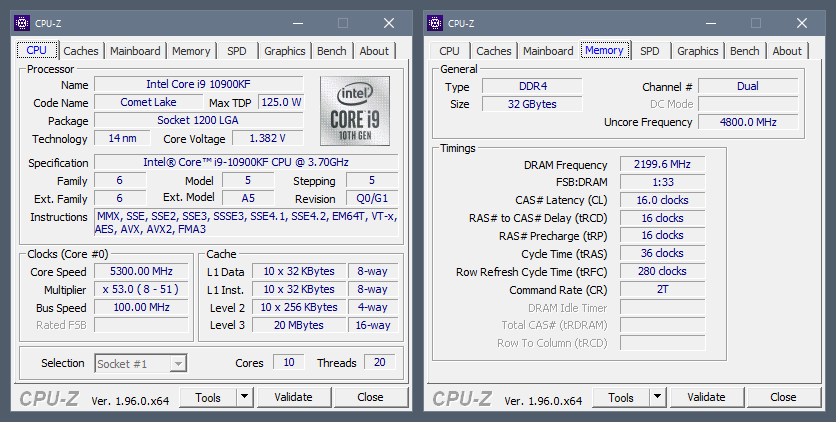
Task: Click Code Name value Comet Lake
Action: (x=149, y=102)
